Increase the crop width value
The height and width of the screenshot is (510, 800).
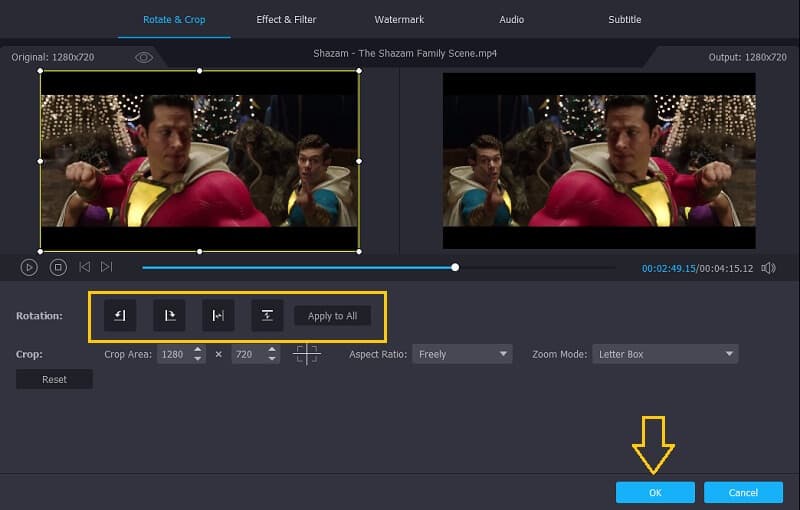click(198, 350)
